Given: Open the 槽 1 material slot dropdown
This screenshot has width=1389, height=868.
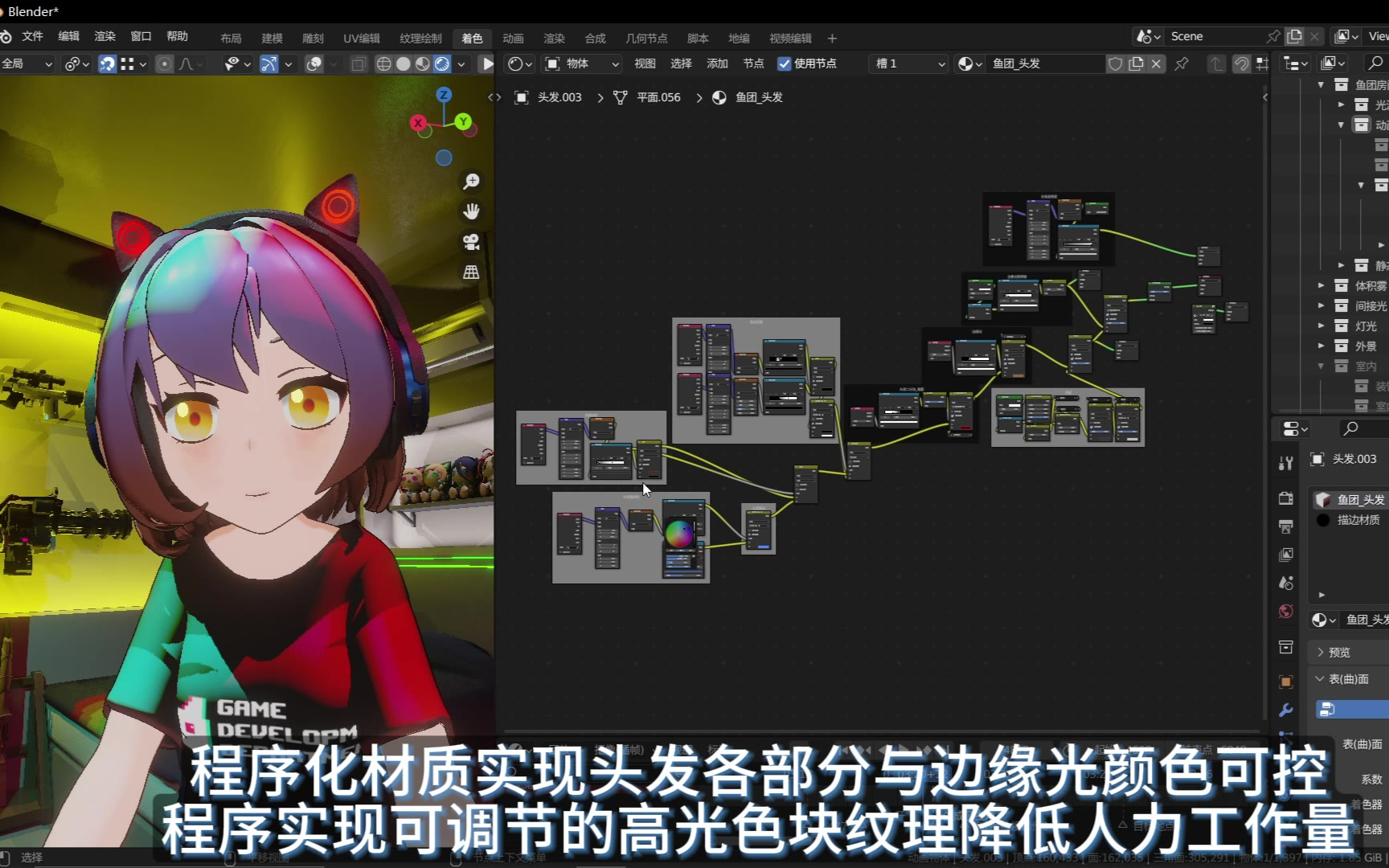Looking at the screenshot, I should click(x=909, y=63).
